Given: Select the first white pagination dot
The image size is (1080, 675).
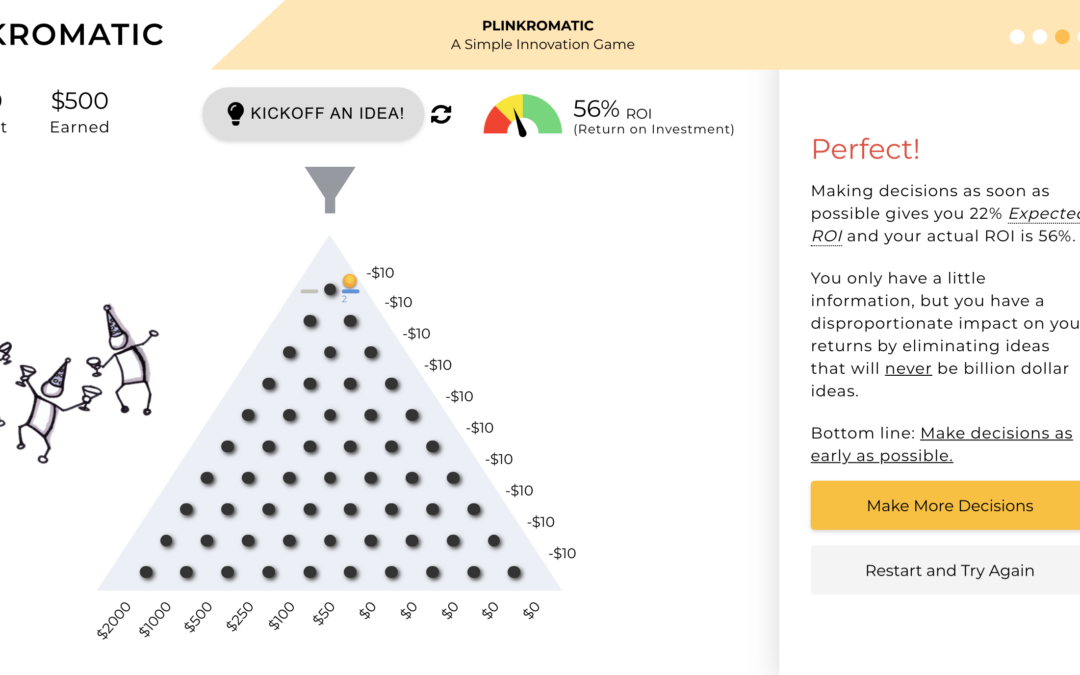Looking at the screenshot, I should tap(1017, 37).
